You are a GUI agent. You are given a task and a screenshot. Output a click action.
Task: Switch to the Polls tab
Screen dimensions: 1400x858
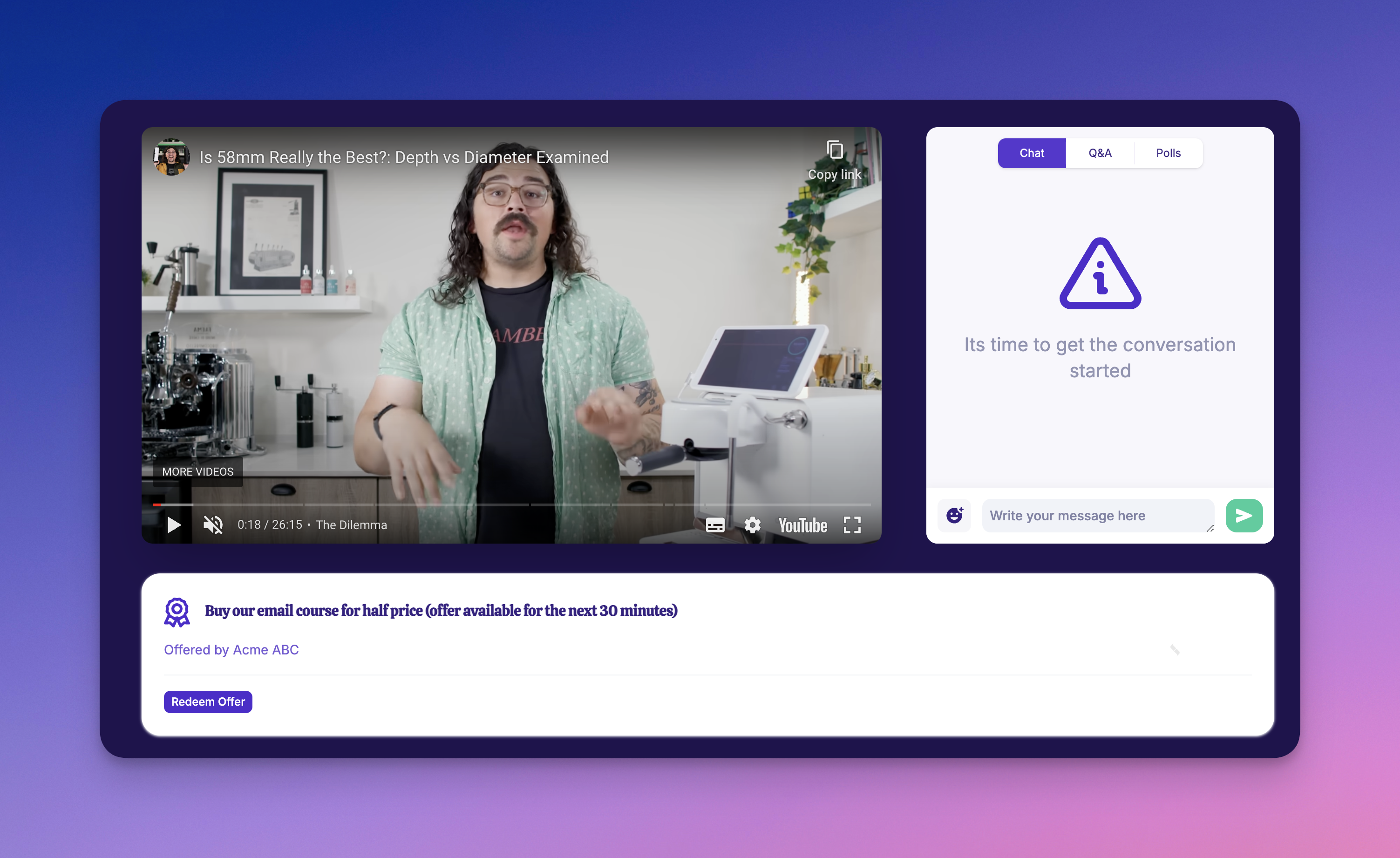point(1168,153)
